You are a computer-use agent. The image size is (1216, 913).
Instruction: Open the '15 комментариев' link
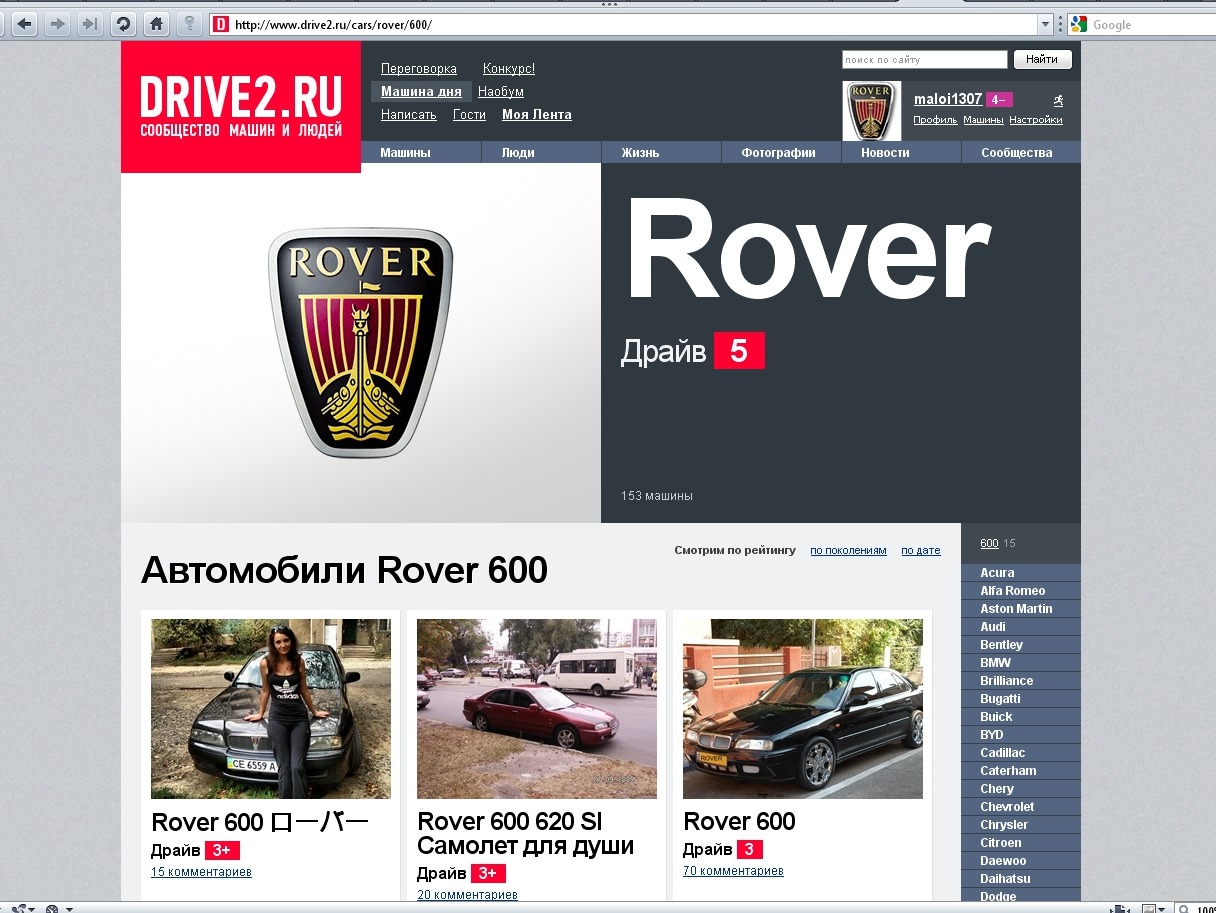(x=201, y=872)
